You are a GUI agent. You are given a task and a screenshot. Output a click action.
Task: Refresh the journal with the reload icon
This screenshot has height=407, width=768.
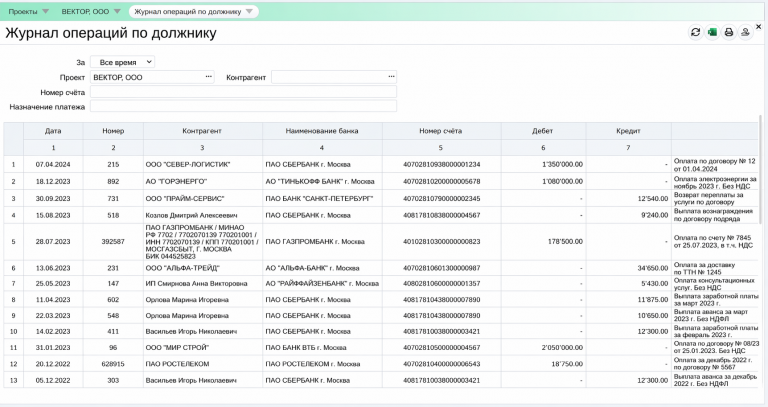[x=696, y=32]
